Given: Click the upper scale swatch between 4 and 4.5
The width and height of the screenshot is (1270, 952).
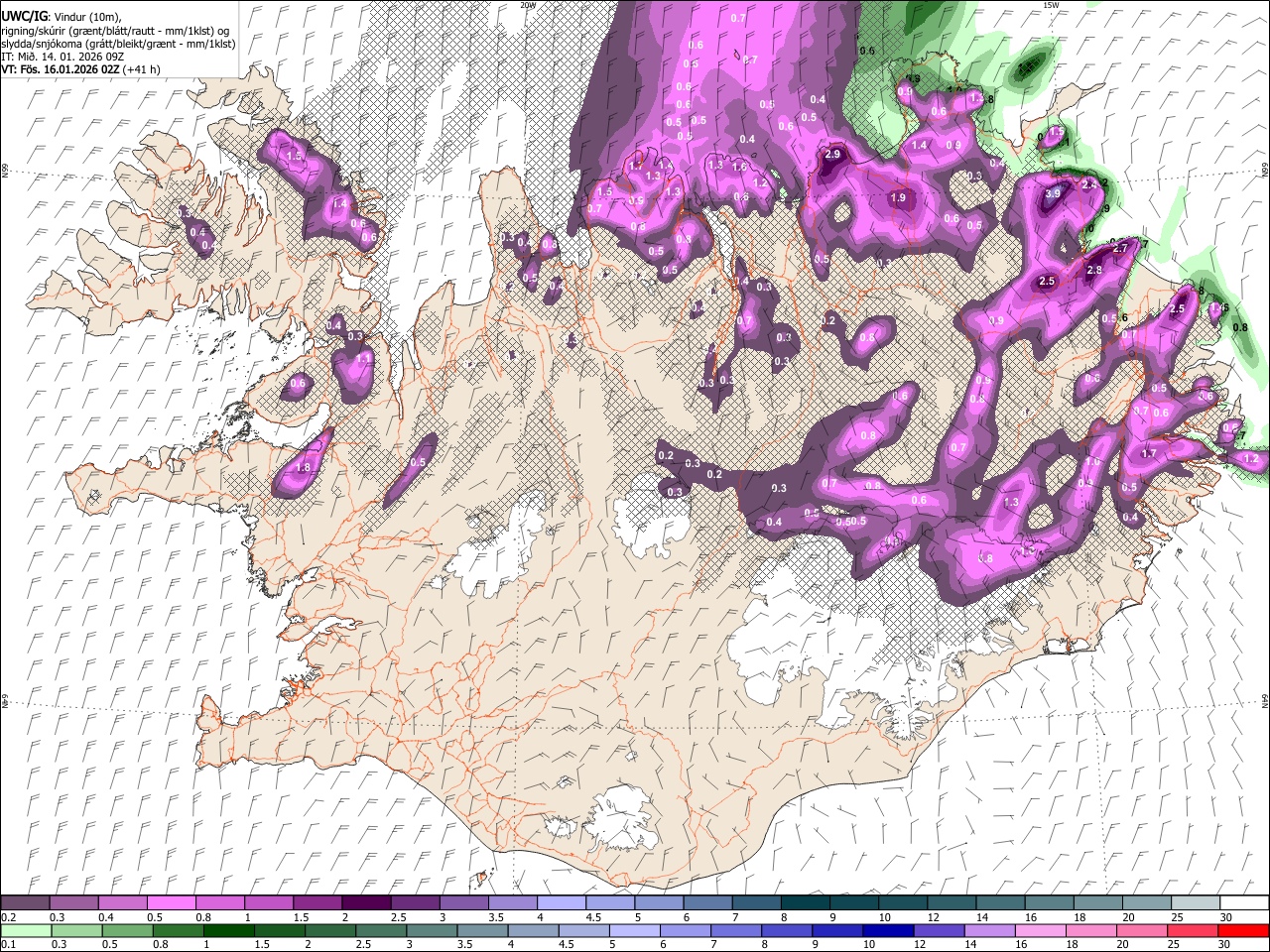Looking at the screenshot, I should (x=560, y=903).
